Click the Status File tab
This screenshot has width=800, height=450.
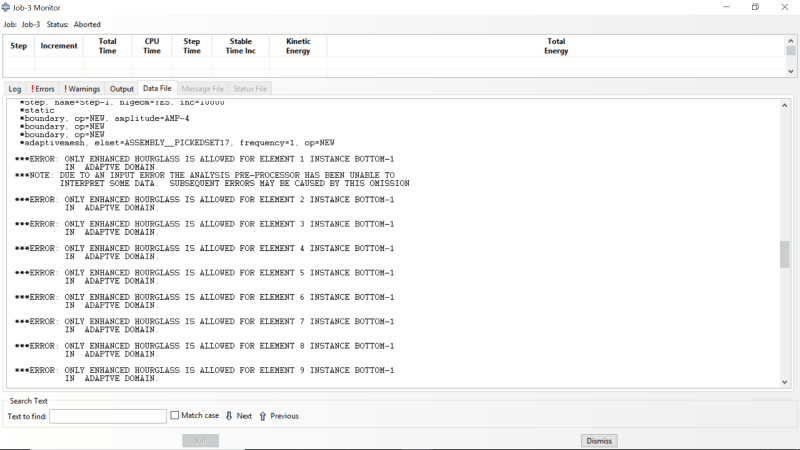click(250, 89)
